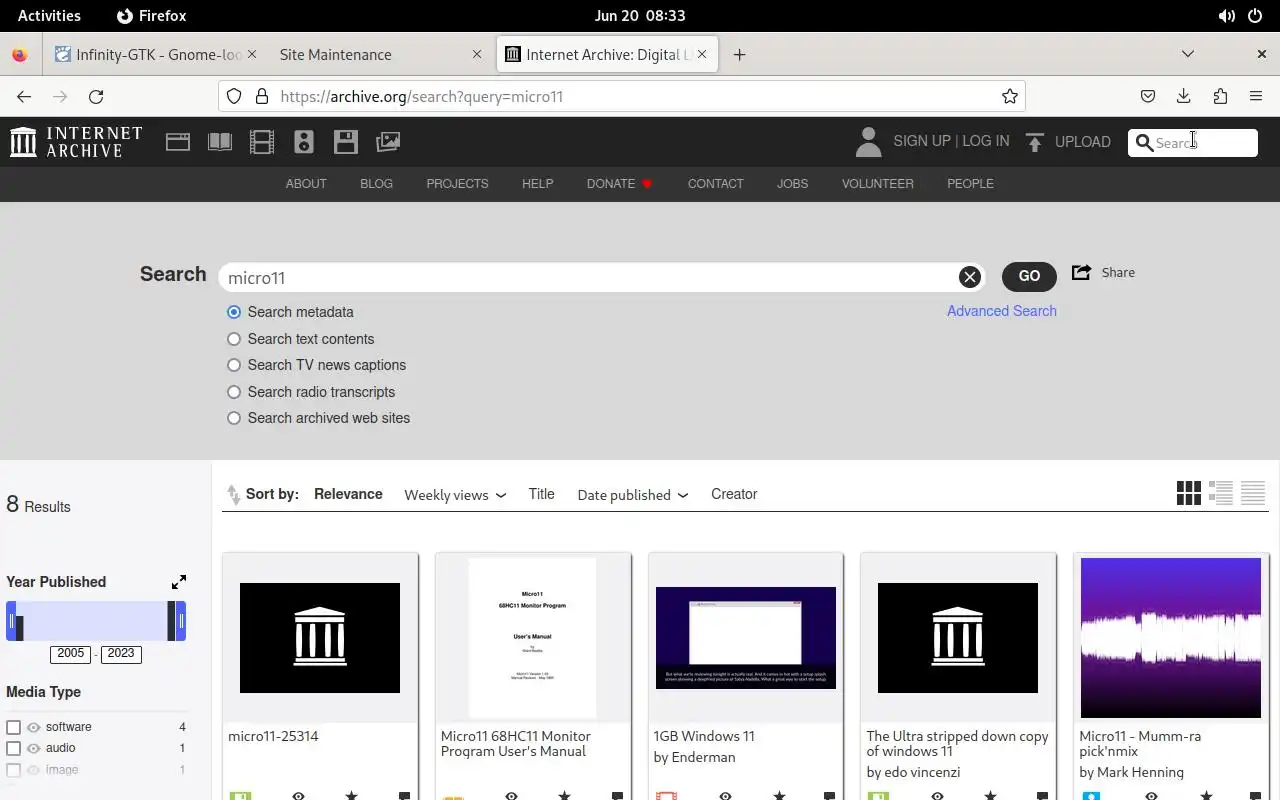The width and height of the screenshot is (1280, 800).
Task: Open the system status menu
Action: coord(1241,16)
